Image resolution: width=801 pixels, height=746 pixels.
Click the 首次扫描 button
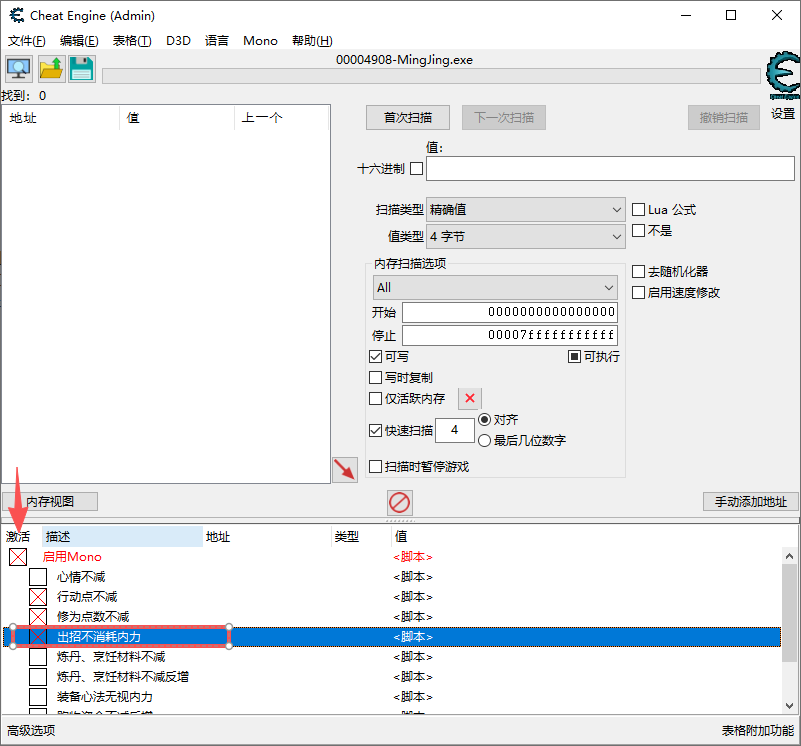click(408, 118)
